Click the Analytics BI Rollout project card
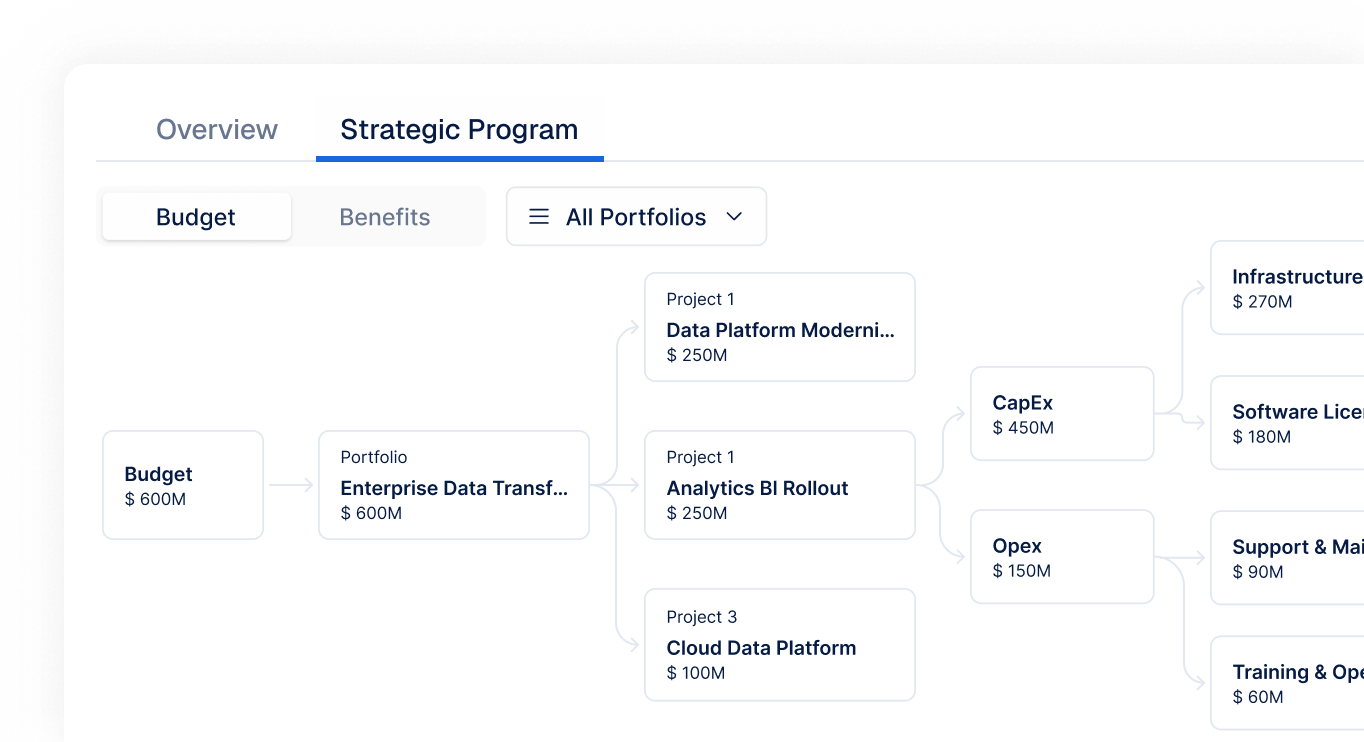The image size is (1364, 742). [x=780, y=485]
